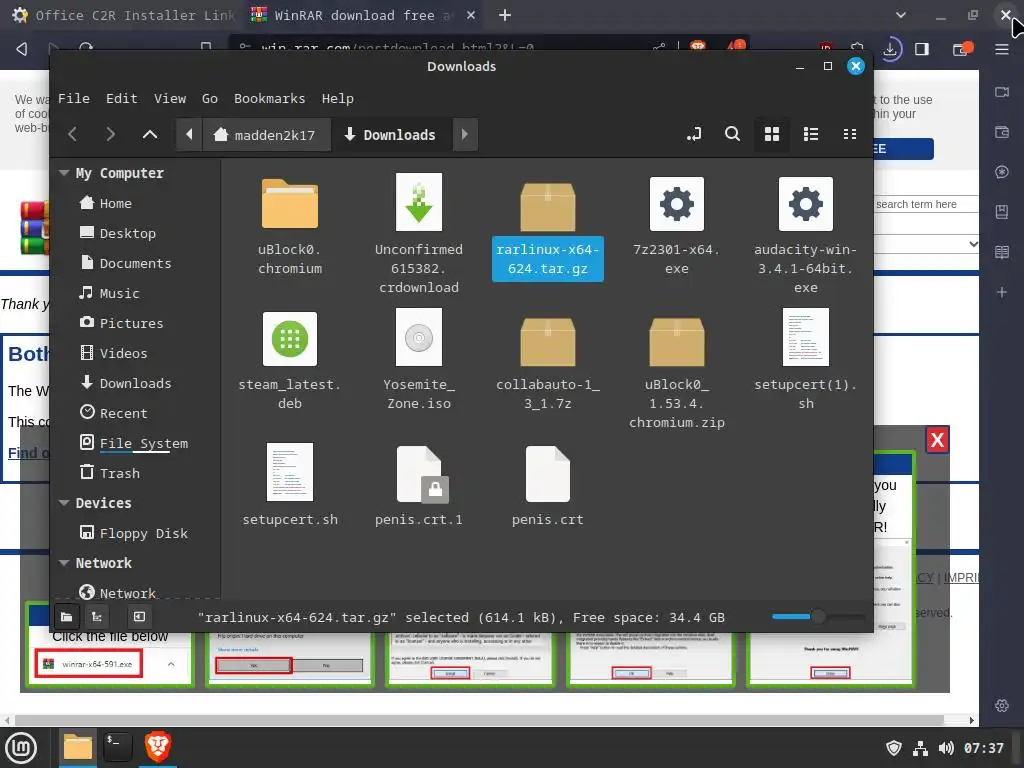Go up to parent folder
The height and width of the screenshot is (768, 1024).
coord(150,135)
